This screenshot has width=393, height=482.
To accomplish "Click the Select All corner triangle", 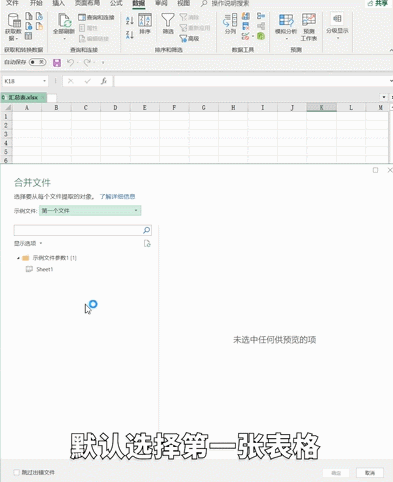I will pyautogui.click(x=7, y=107).
